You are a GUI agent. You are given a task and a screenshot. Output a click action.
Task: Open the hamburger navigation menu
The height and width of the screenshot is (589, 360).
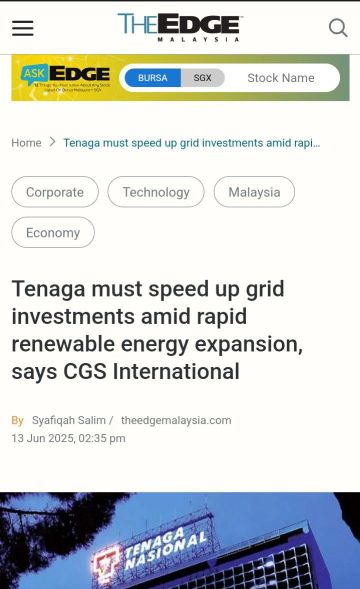[23, 28]
